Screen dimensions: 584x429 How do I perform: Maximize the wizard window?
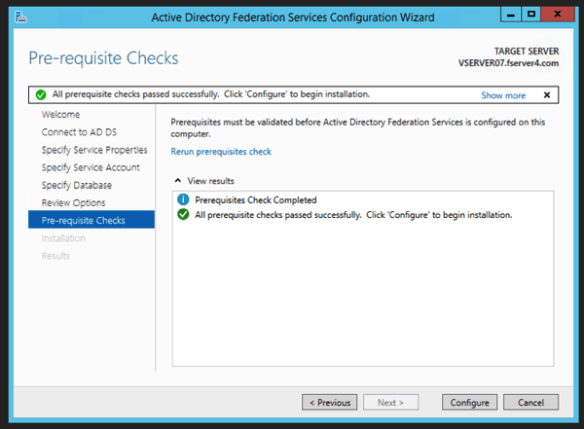click(x=531, y=14)
